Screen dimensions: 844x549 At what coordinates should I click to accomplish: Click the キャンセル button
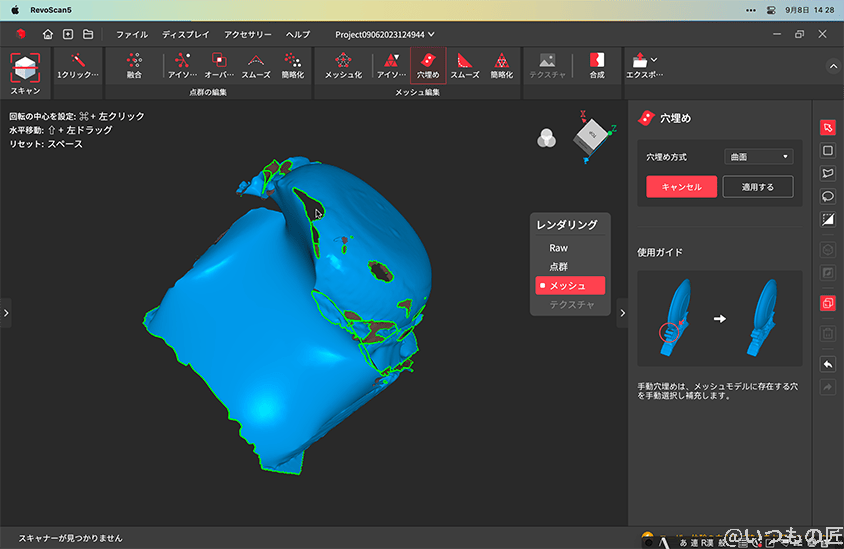tap(681, 187)
